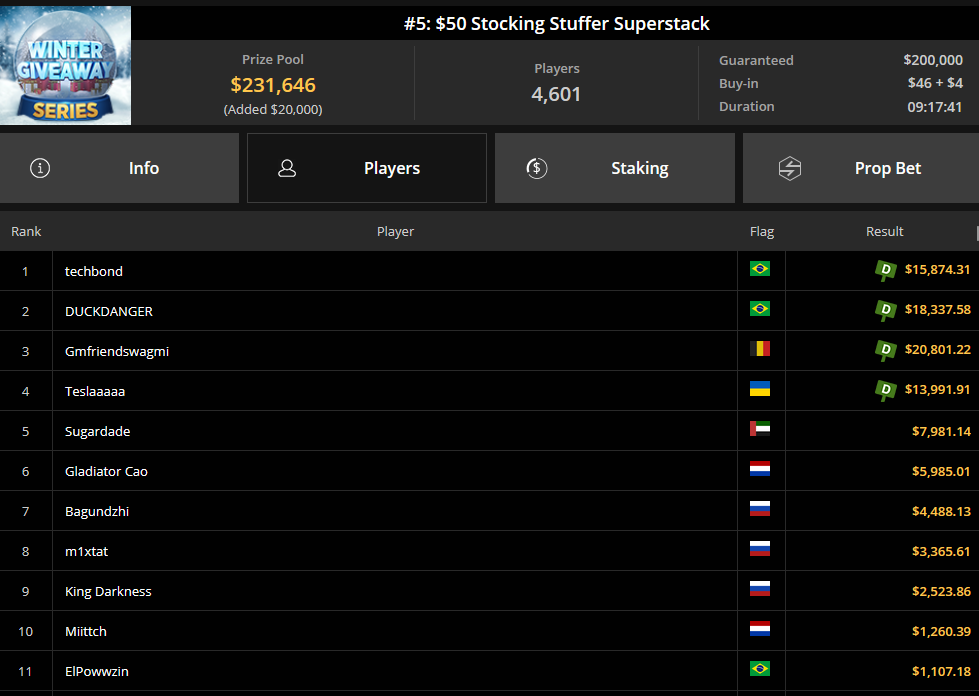Click Belgium flag in Gmfriendswagmi row
This screenshot has width=979, height=696.
(x=760, y=348)
